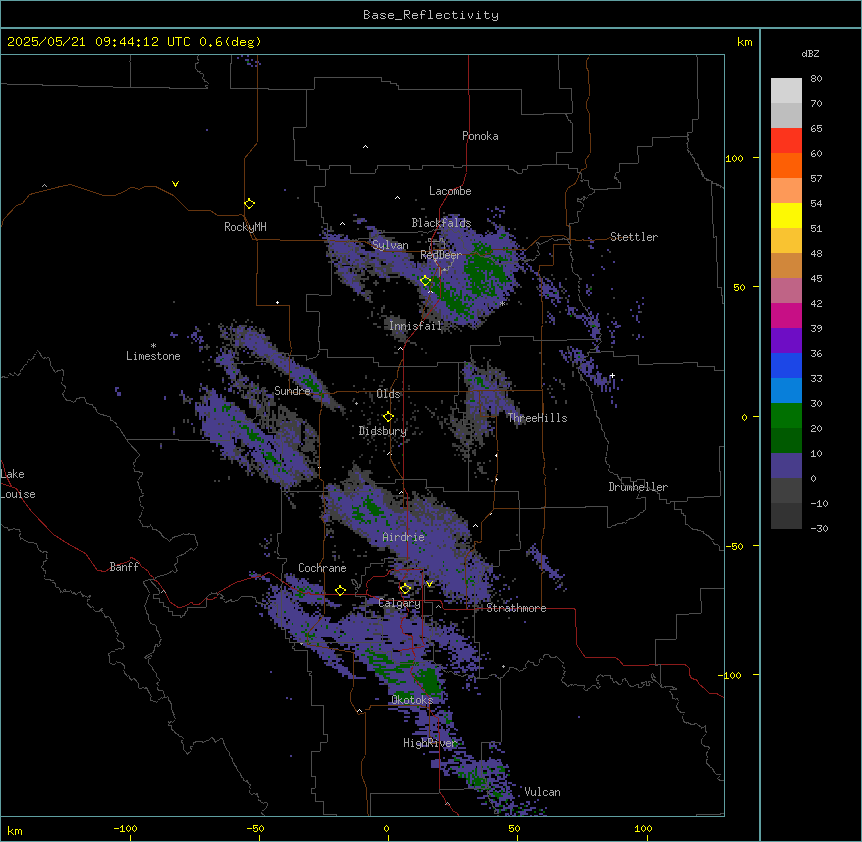Click the Lacombe city label
The width and height of the screenshot is (862, 842).
[450, 191]
